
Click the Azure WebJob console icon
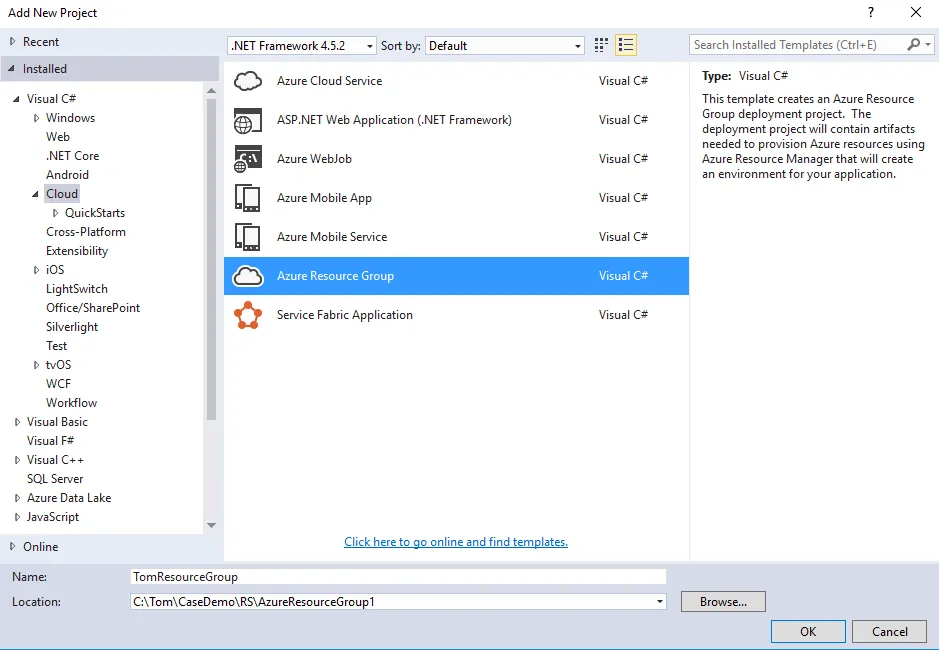[248, 159]
